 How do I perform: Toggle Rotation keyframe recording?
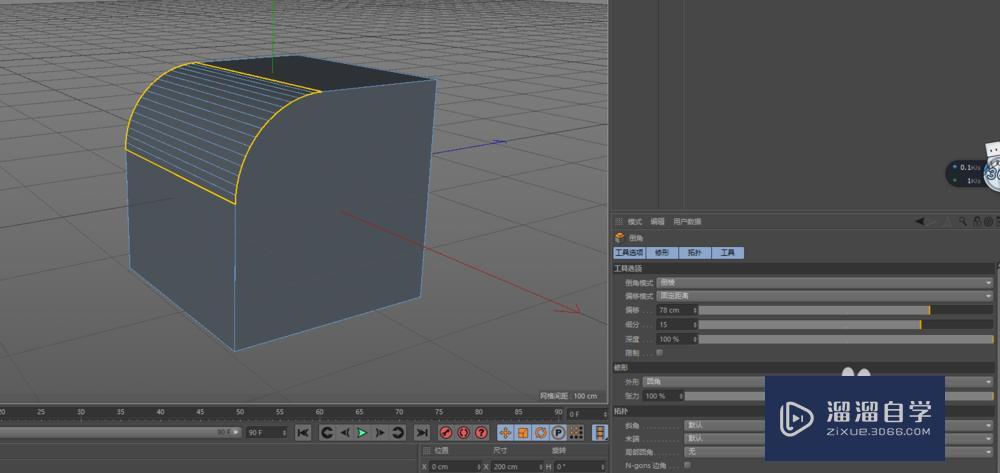point(541,433)
